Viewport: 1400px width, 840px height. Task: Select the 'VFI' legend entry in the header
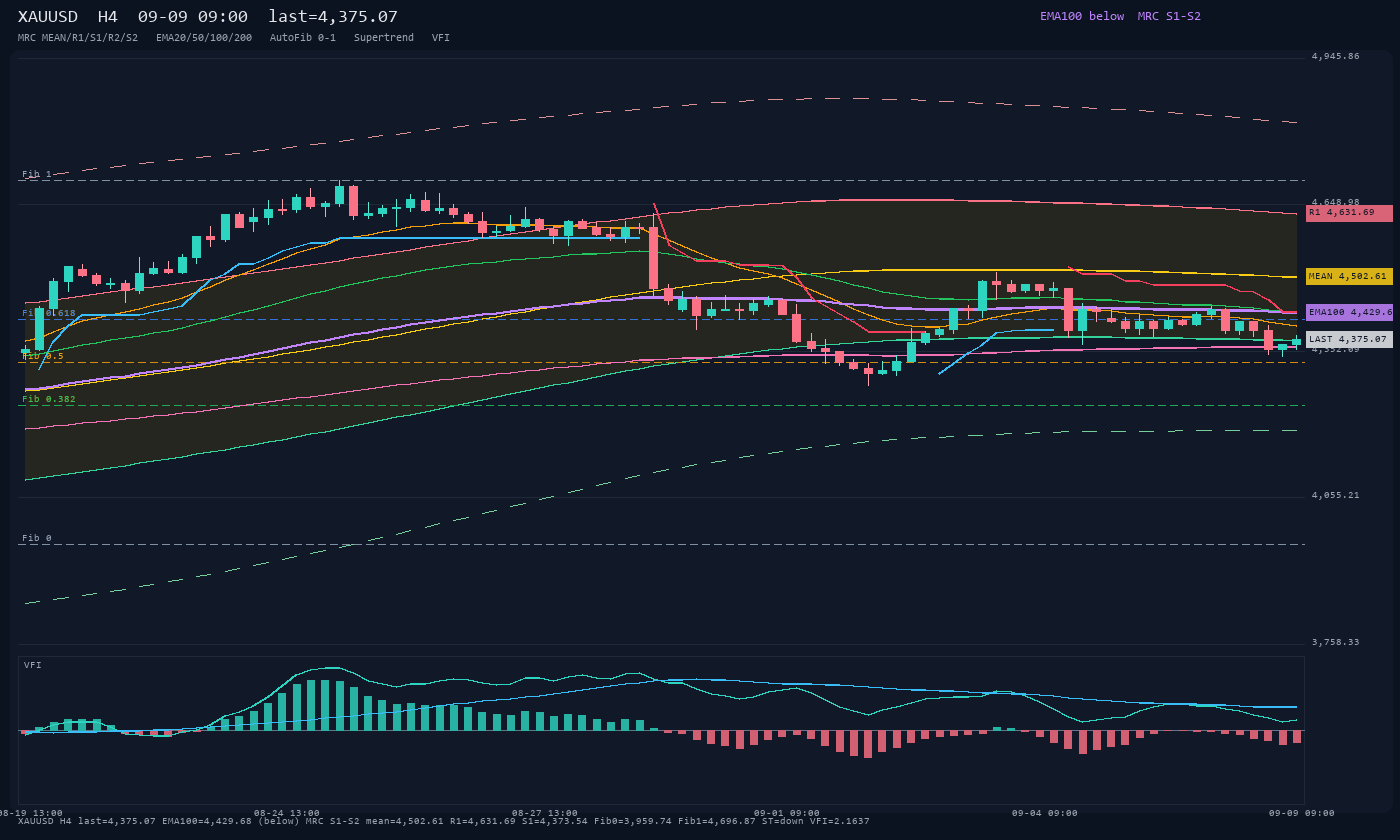click(441, 38)
